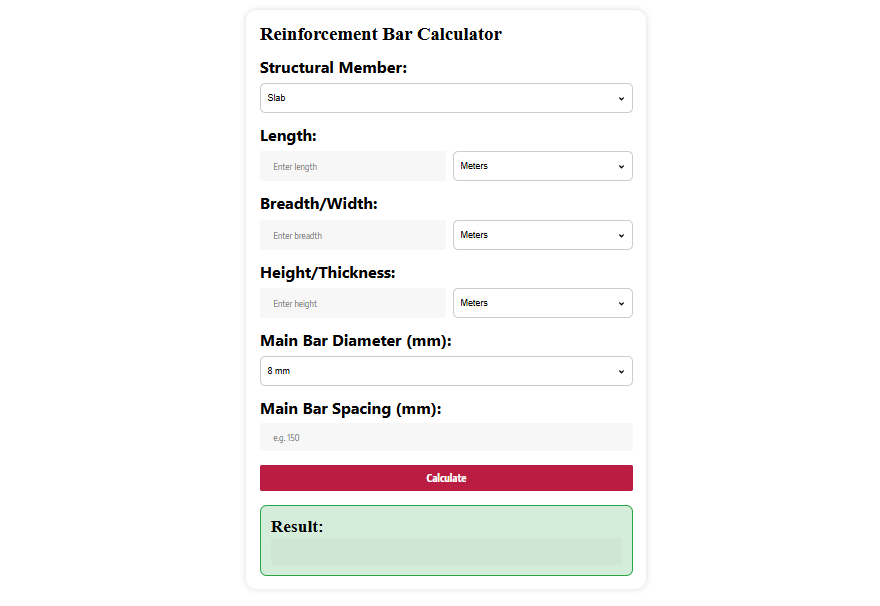Click the Main Bar Diameter (mm) label
The width and height of the screenshot is (880, 606).
[x=356, y=341]
